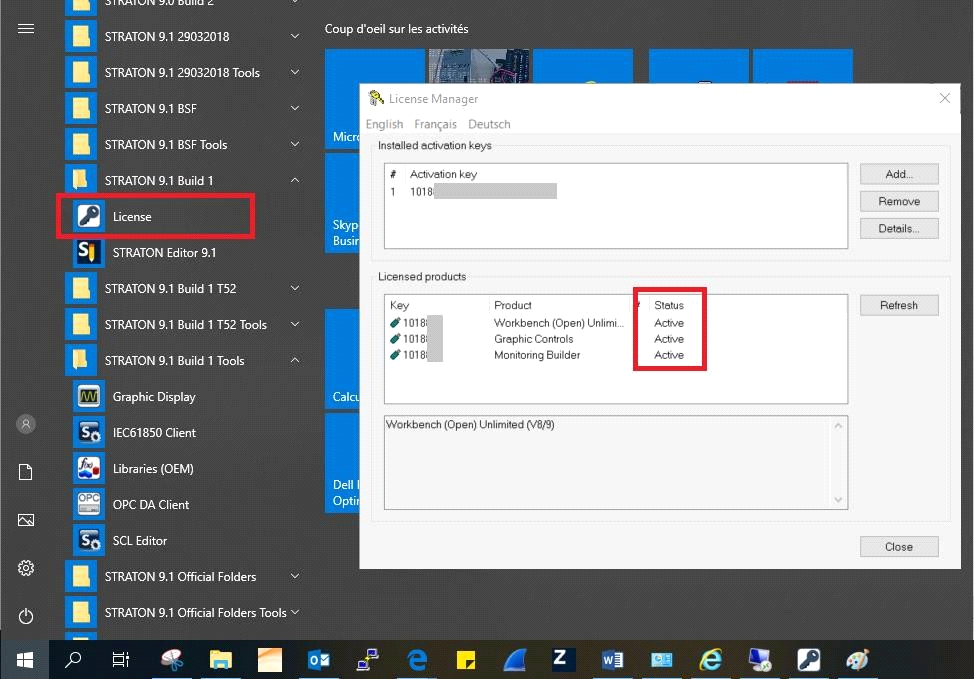The width and height of the screenshot is (974, 679).
Task: Launch the IEC61850 Client tool
Action: (x=155, y=432)
